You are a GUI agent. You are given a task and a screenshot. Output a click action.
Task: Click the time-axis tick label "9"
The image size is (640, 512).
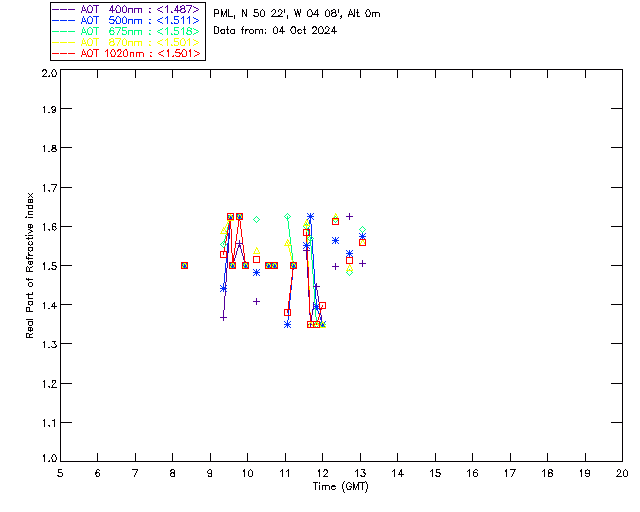click(210, 473)
